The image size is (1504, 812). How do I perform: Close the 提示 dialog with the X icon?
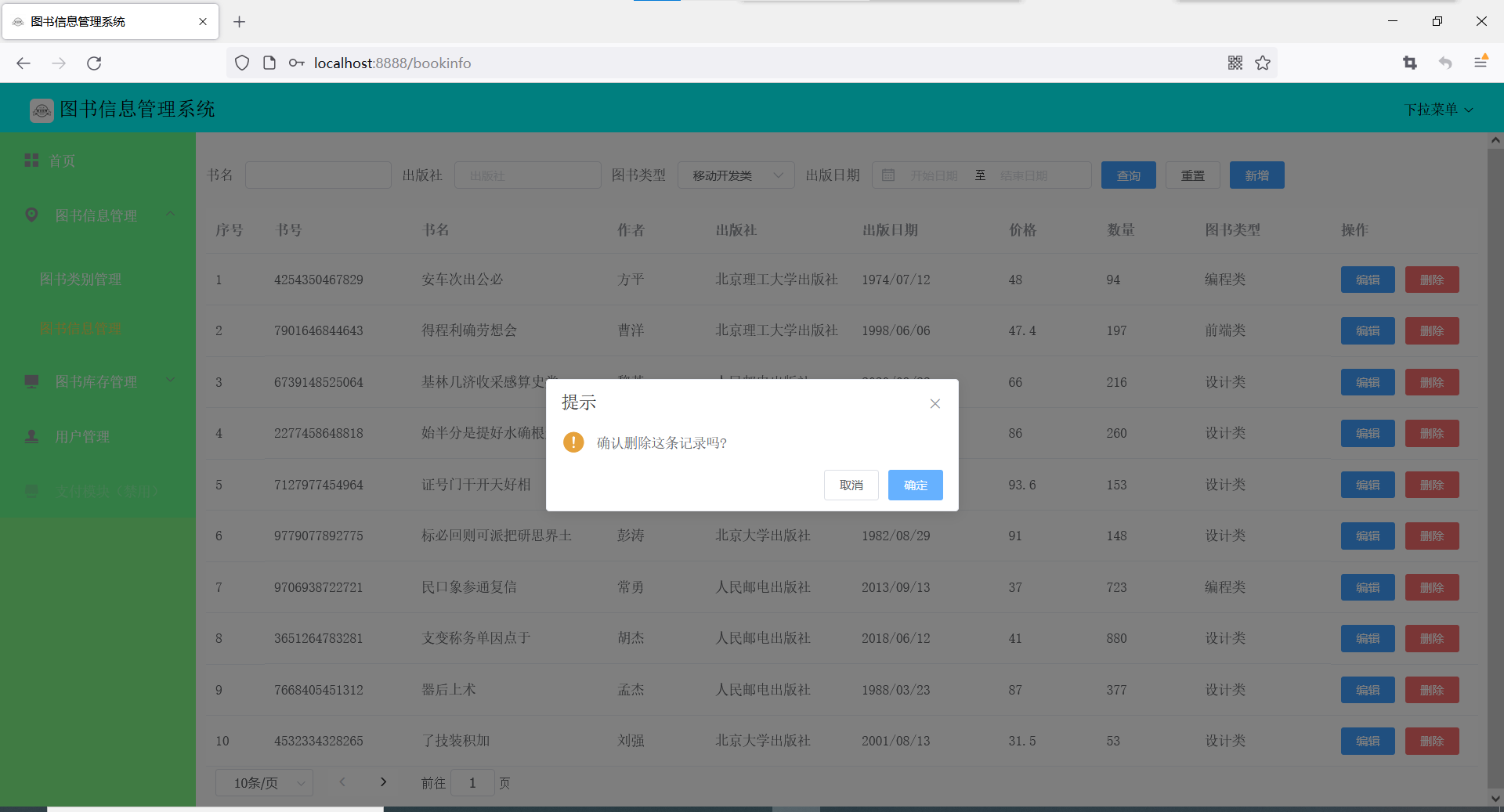[935, 403]
